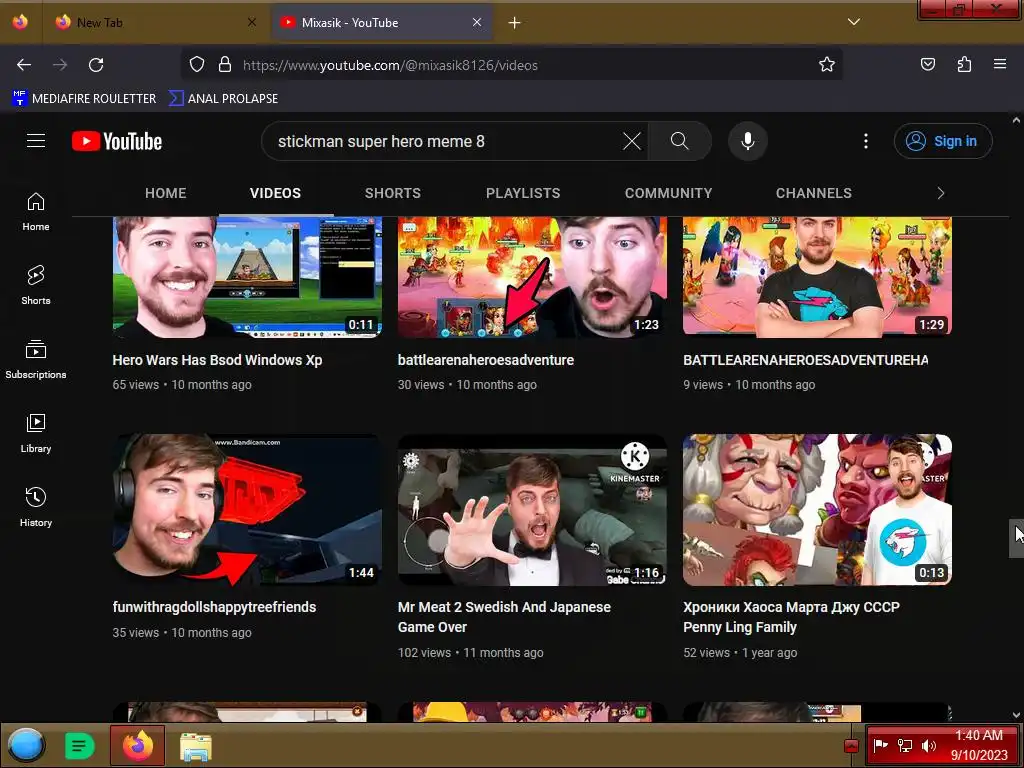The height and width of the screenshot is (768, 1024).
Task: Click the page scrollbar up arrow
Action: point(1016,120)
